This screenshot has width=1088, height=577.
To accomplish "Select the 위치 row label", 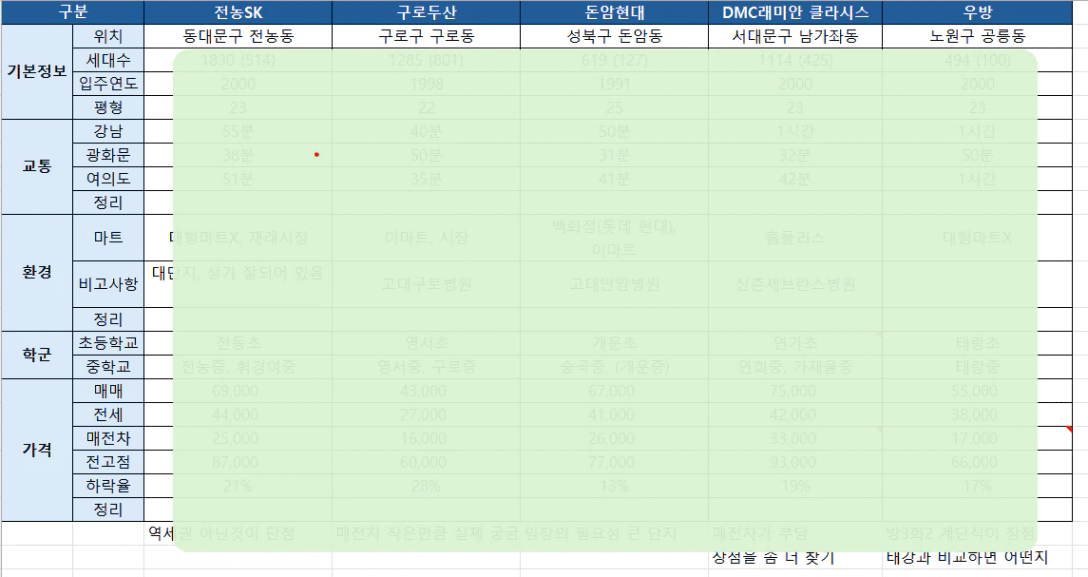I will click(108, 36).
